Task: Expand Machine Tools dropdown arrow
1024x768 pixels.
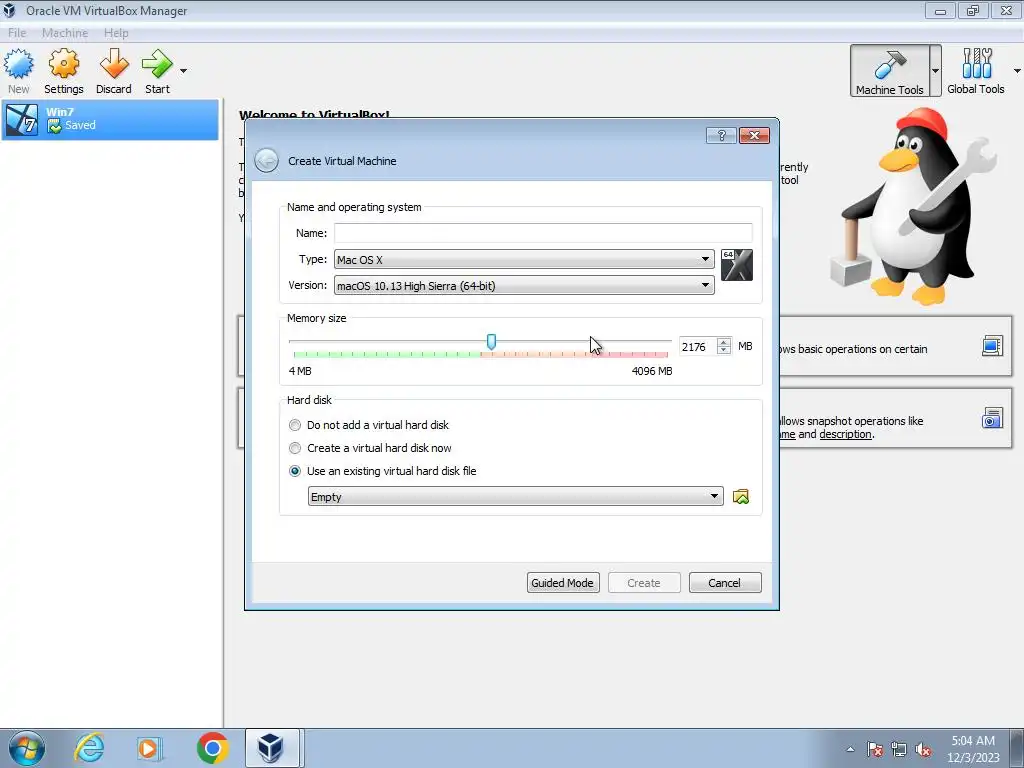Action: pos(935,71)
